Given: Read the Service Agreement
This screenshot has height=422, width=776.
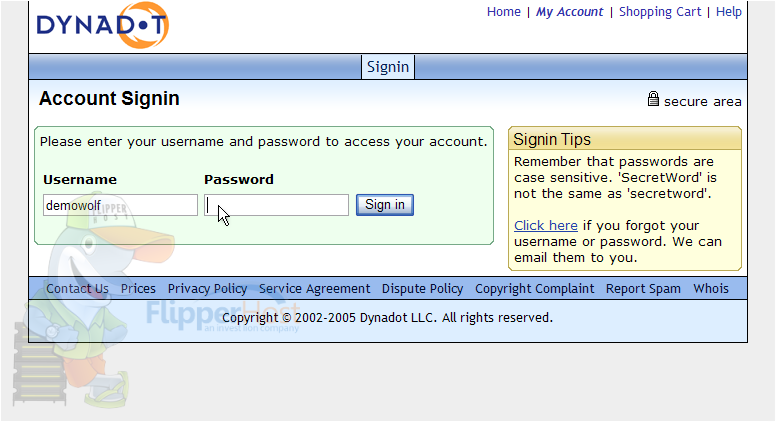Looking at the screenshot, I should click(314, 288).
